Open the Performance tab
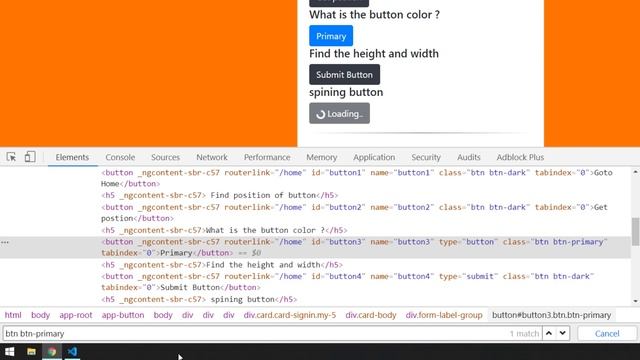640x360 pixels. click(x=267, y=157)
